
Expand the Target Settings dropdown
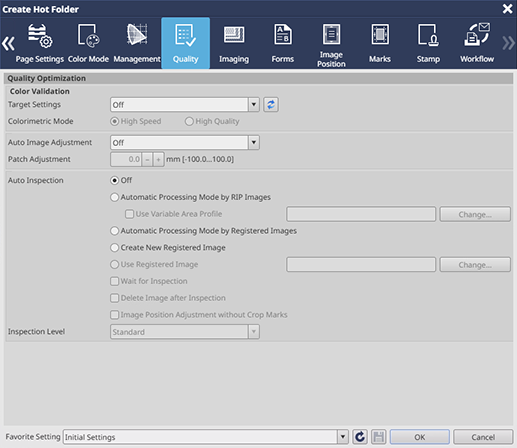point(254,105)
